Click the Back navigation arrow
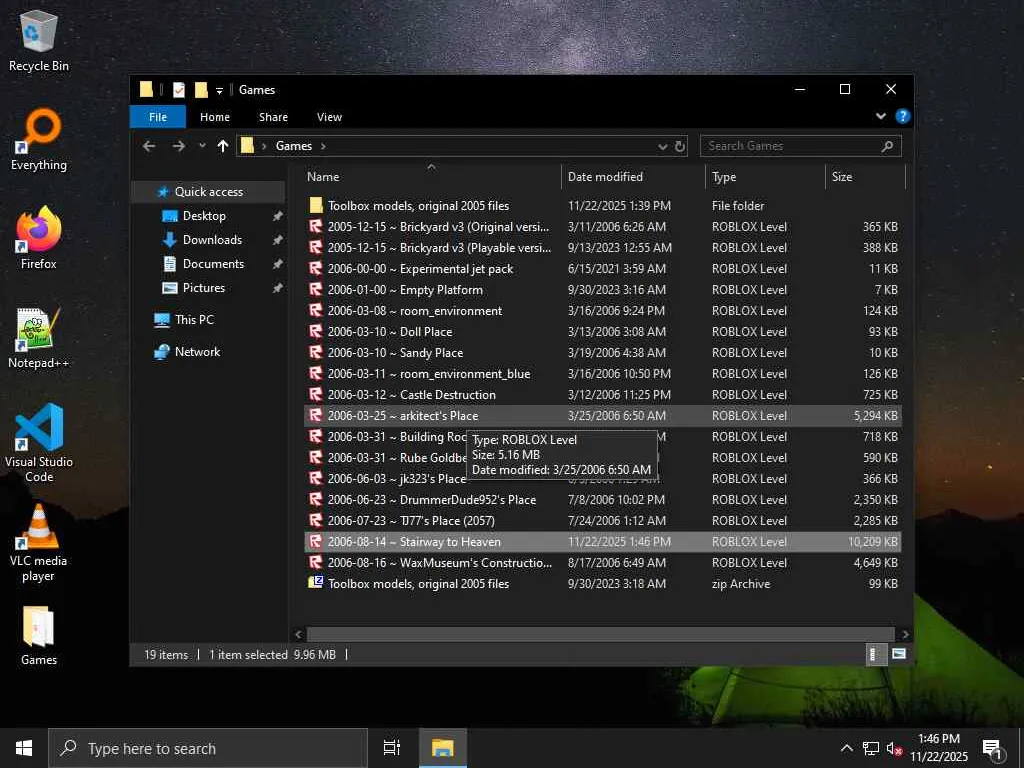 (149, 146)
